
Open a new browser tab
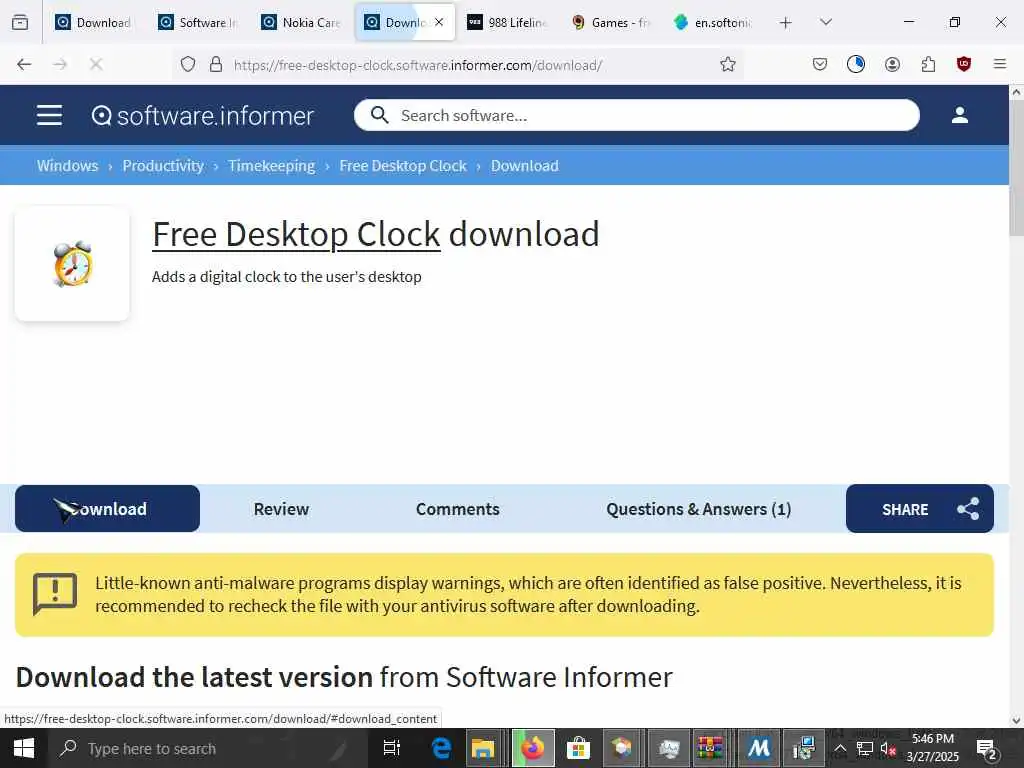pos(786,23)
